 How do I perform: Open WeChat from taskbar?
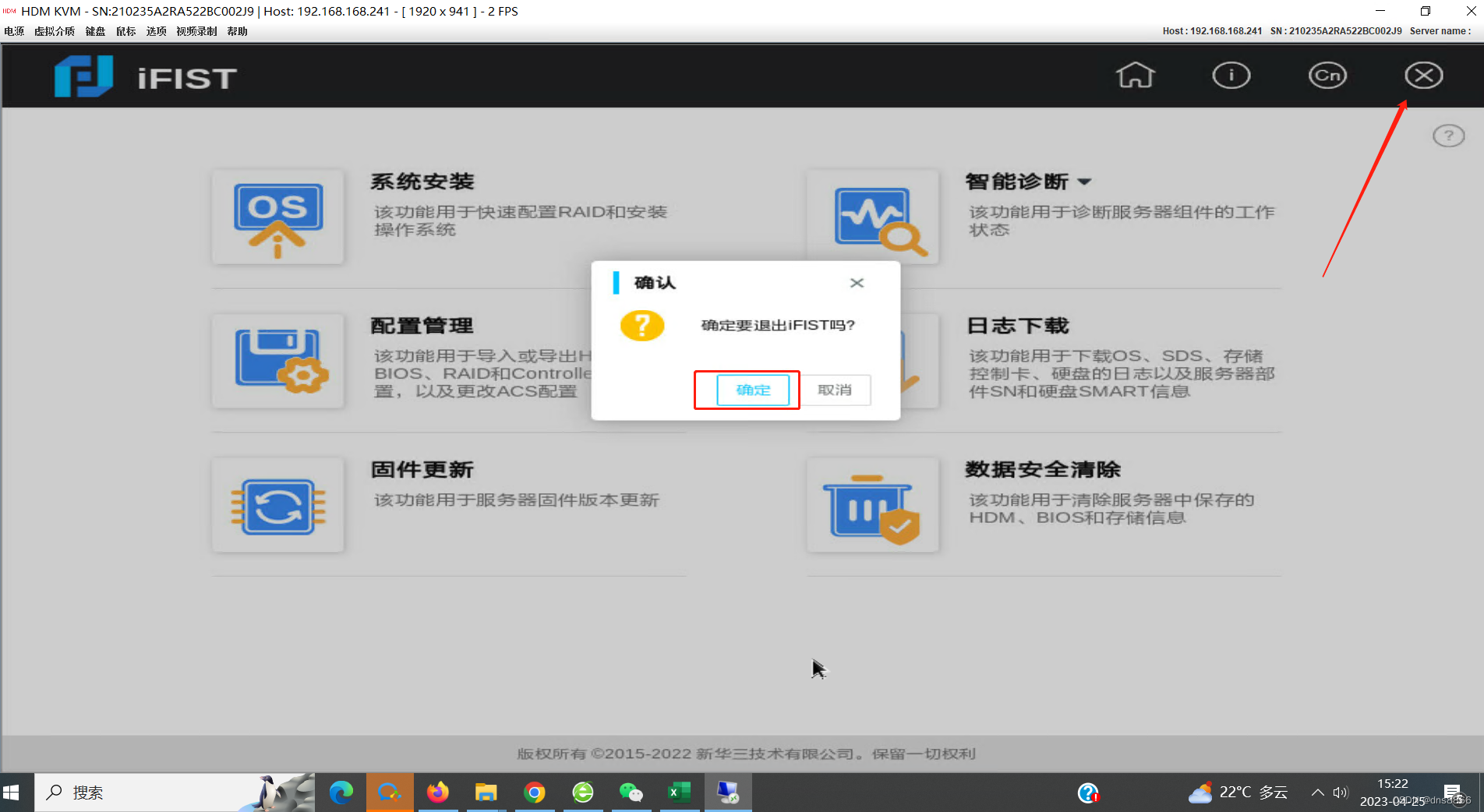pyautogui.click(x=631, y=793)
